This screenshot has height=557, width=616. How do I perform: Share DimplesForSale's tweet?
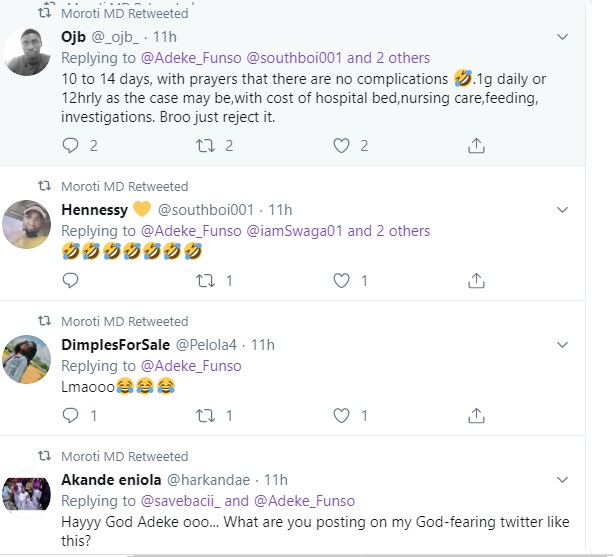click(476, 415)
